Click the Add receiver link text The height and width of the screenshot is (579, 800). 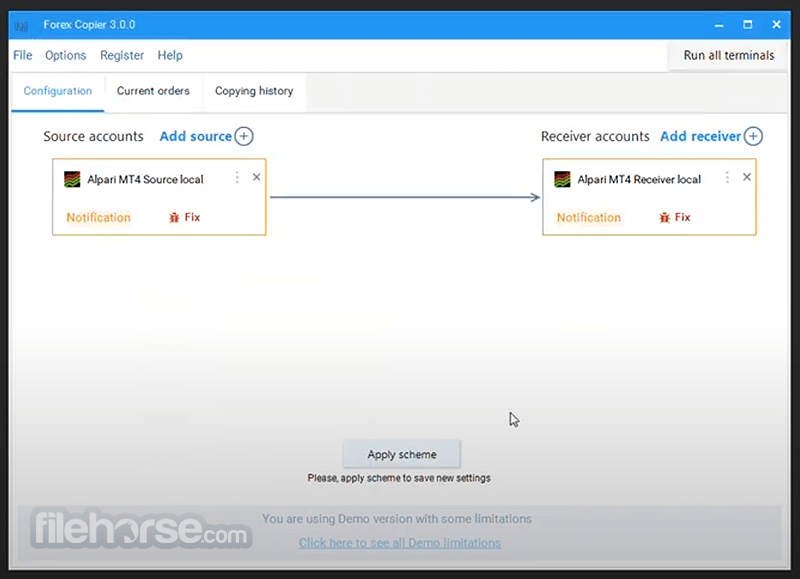pyautogui.click(x=701, y=136)
